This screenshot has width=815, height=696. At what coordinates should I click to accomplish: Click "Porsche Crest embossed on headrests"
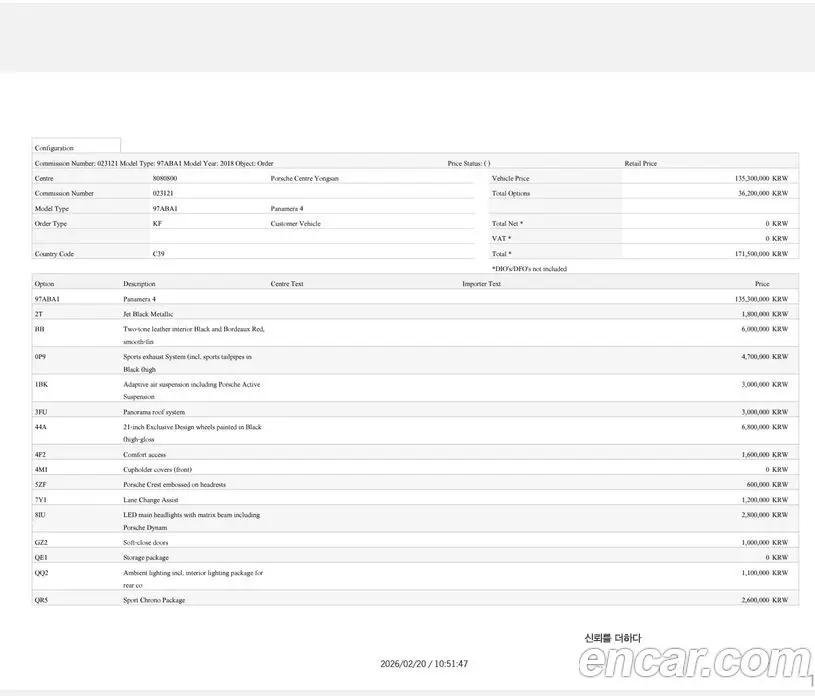click(x=175, y=484)
